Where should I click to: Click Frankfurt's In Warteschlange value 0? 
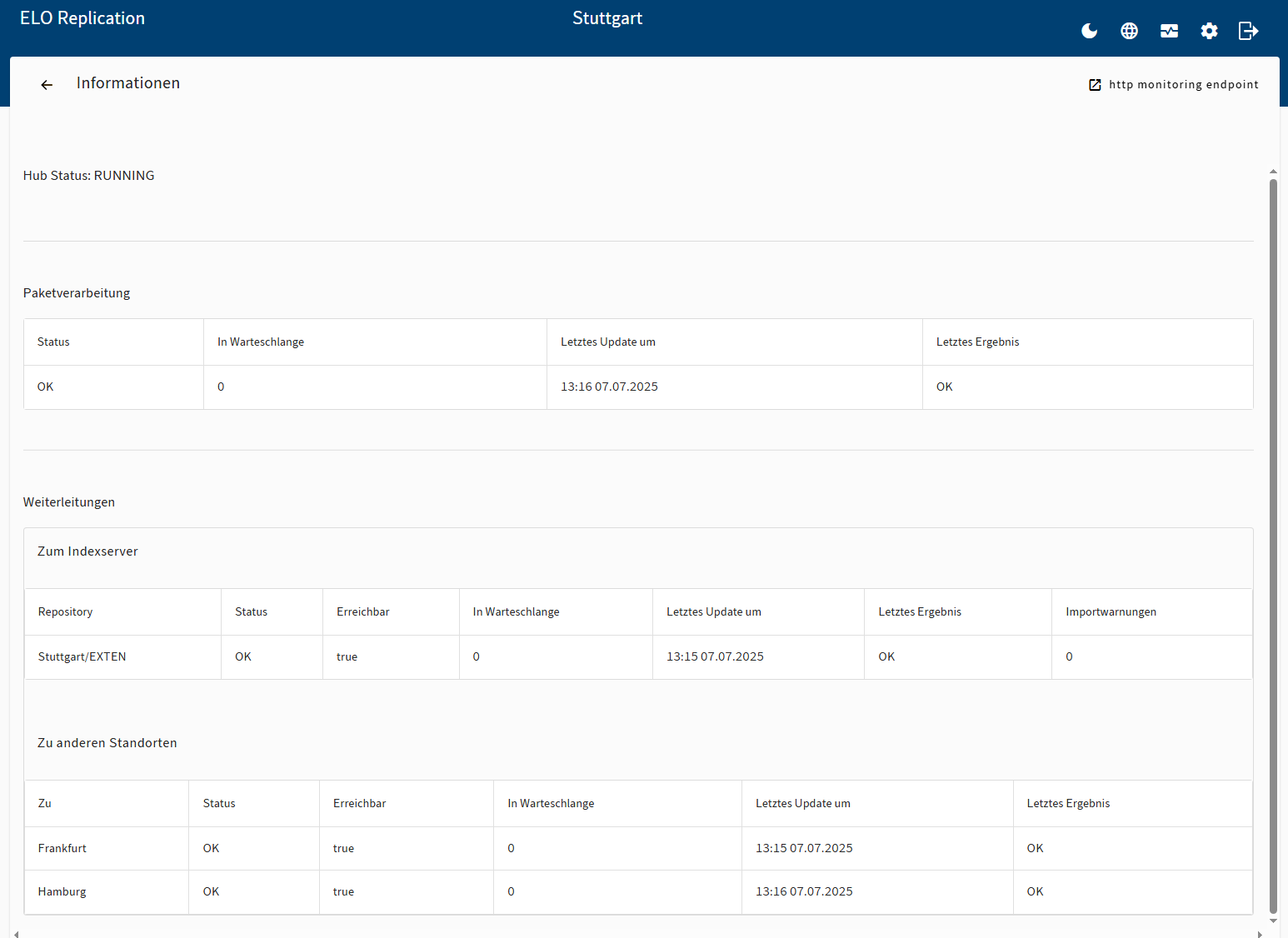tap(511, 848)
